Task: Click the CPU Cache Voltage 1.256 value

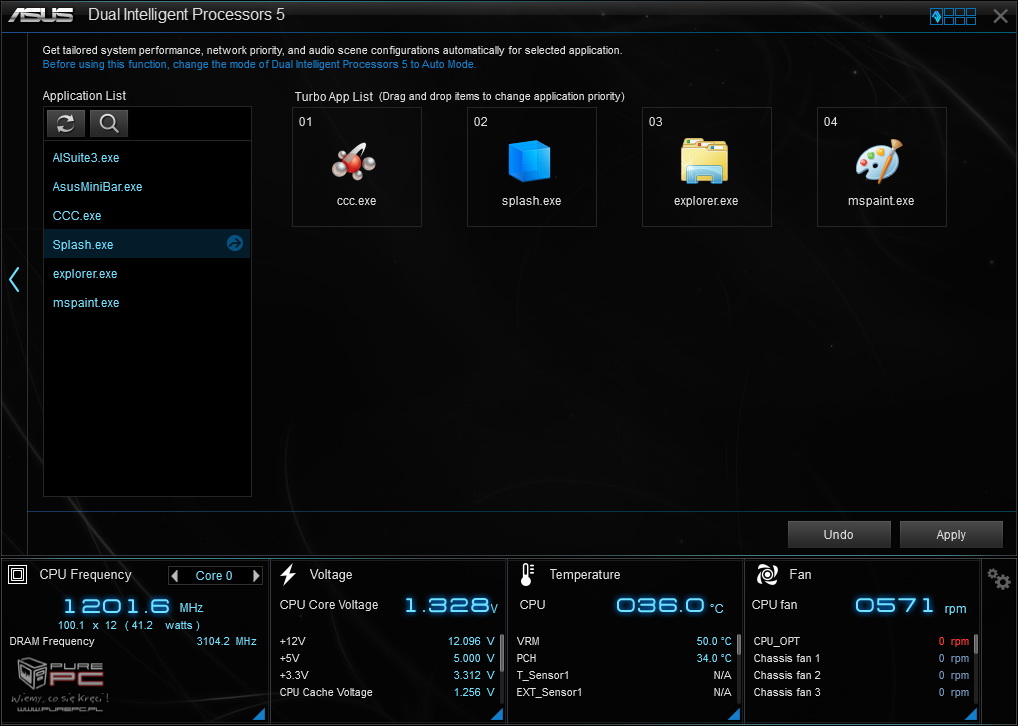Action: click(473, 692)
